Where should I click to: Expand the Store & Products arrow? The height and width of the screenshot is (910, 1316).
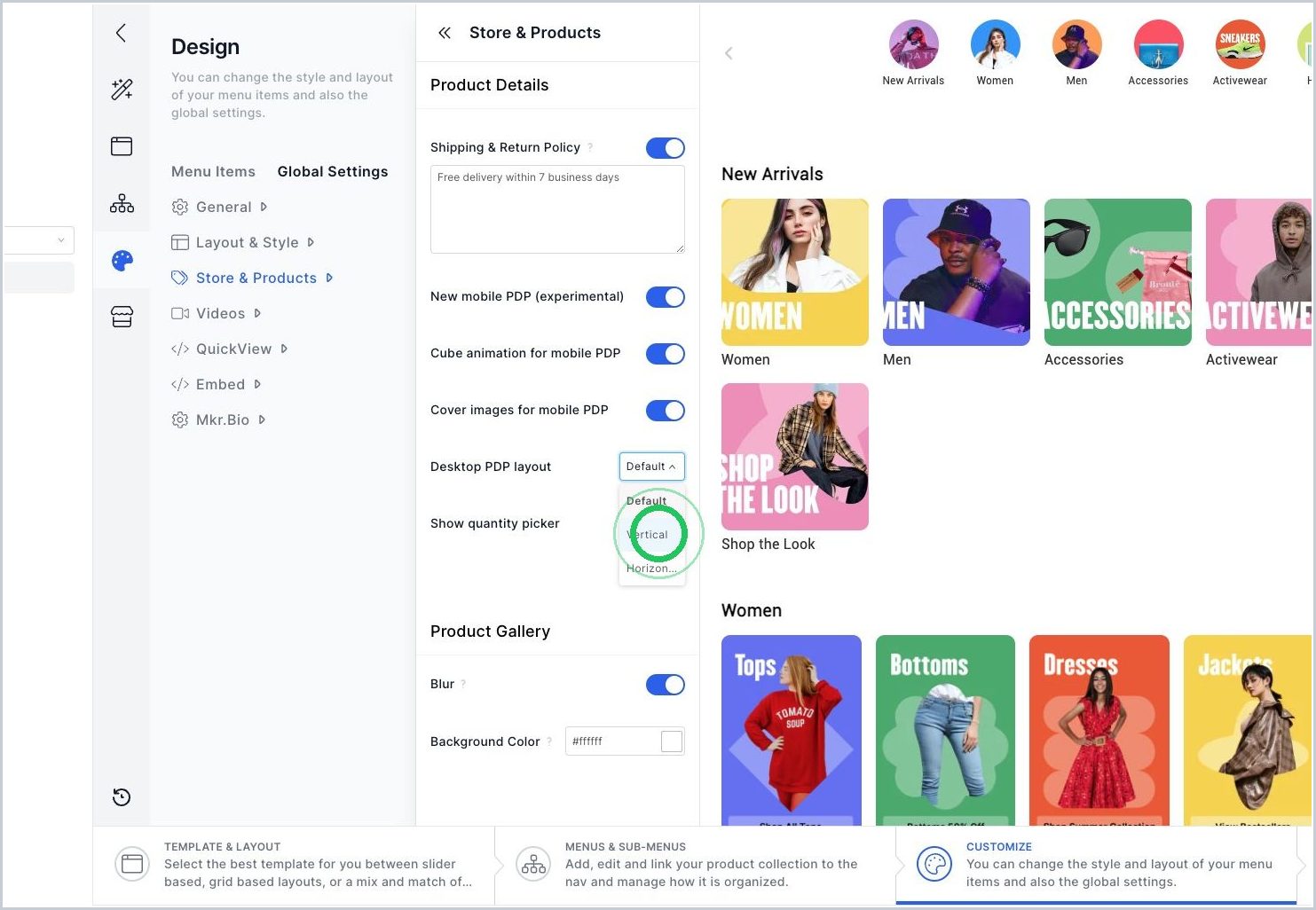[x=329, y=278]
